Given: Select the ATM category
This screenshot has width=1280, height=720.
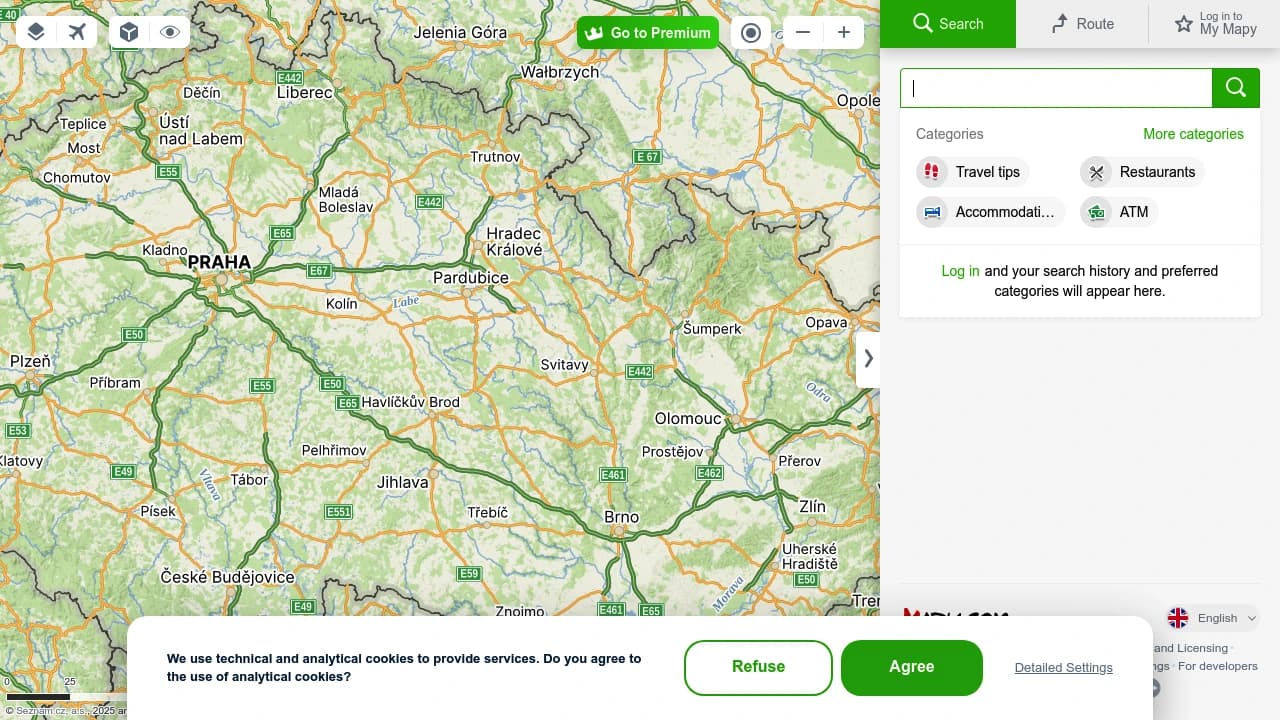Looking at the screenshot, I should point(1119,212).
